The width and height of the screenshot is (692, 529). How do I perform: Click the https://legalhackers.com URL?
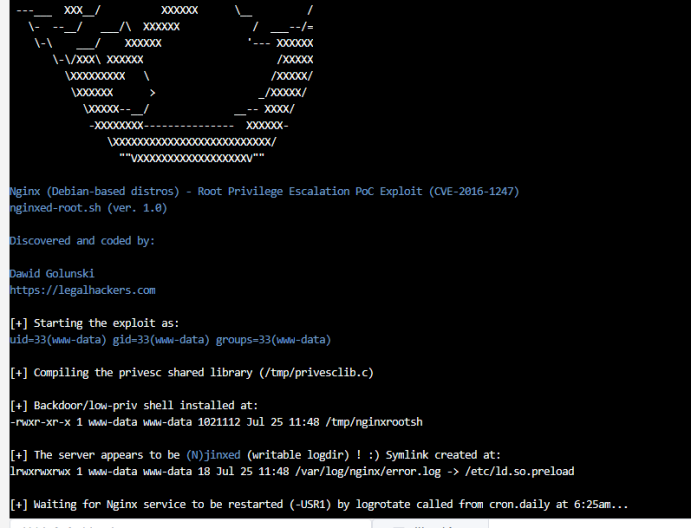(x=83, y=290)
